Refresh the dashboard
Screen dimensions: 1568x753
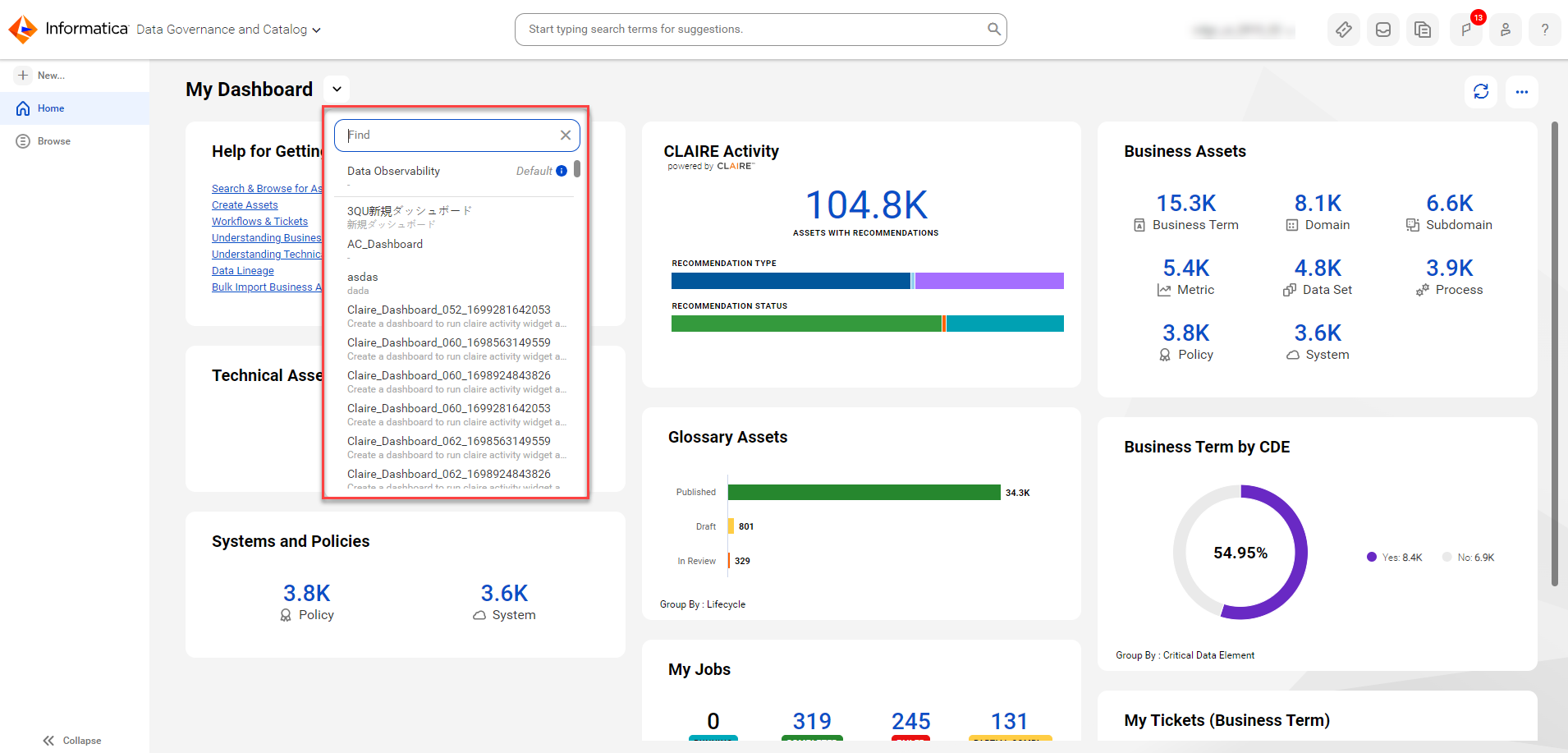click(1481, 91)
